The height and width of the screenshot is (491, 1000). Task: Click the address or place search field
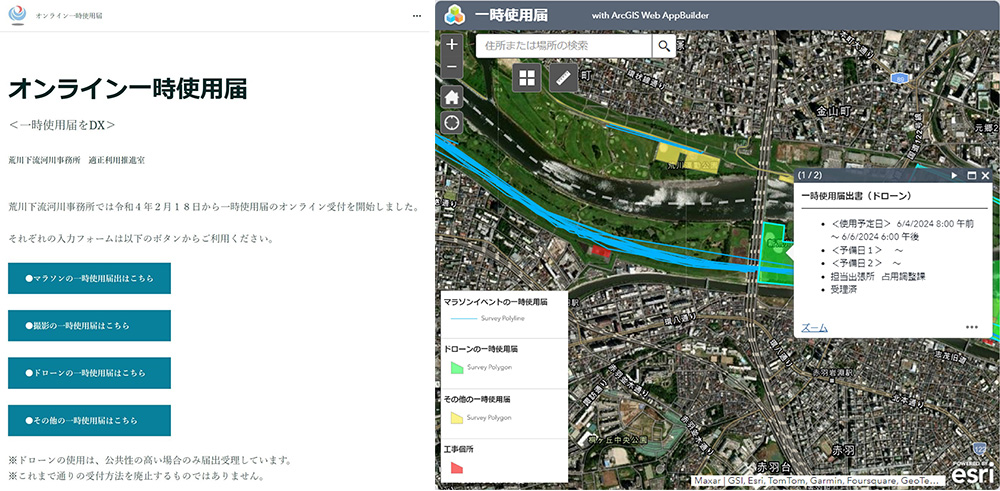(x=564, y=46)
